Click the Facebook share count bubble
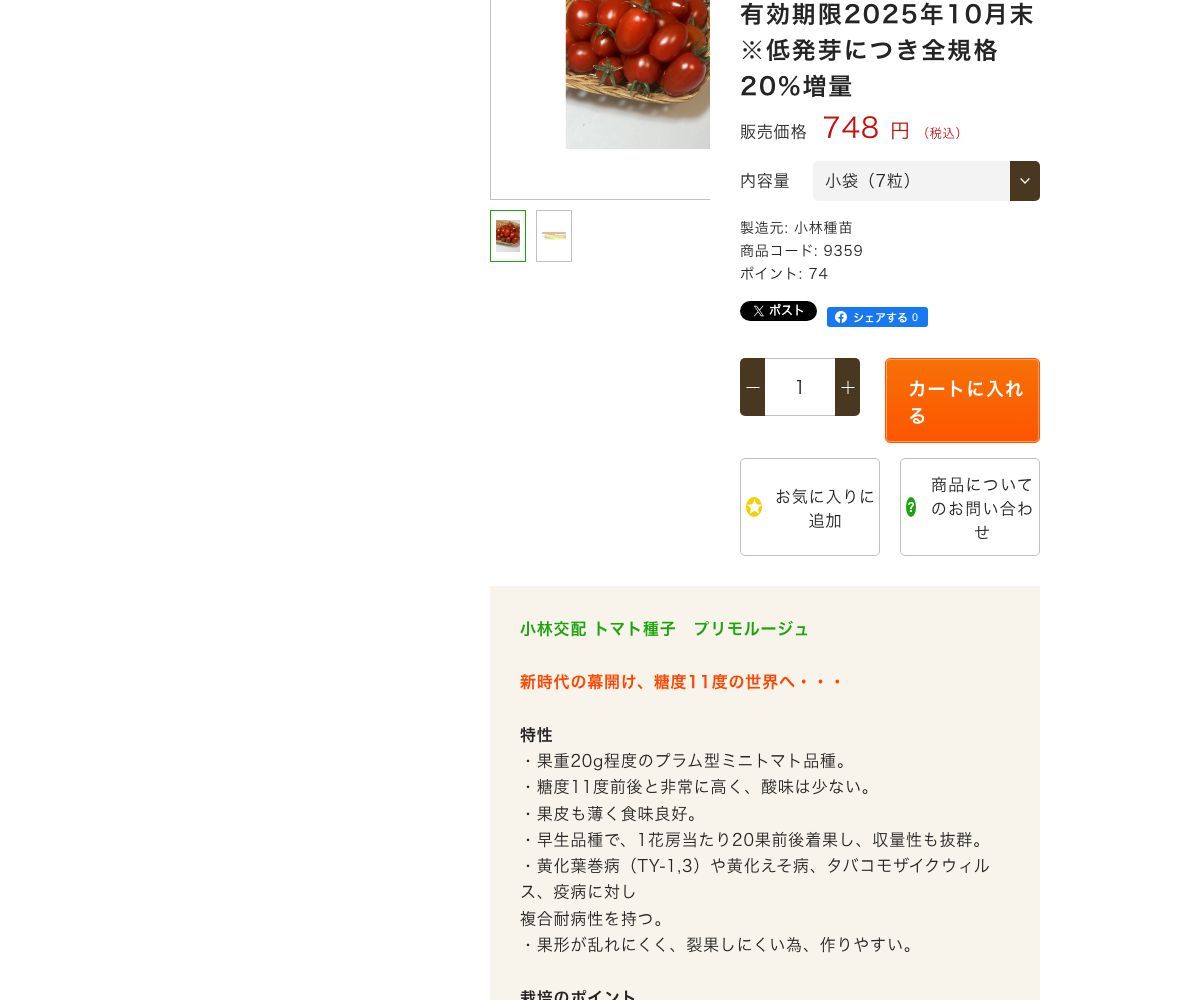The image size is (1200, 1000). 915,317
